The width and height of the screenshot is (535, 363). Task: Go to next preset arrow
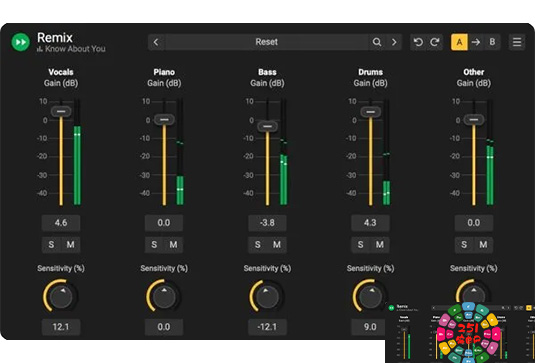[x=394, y=42]
